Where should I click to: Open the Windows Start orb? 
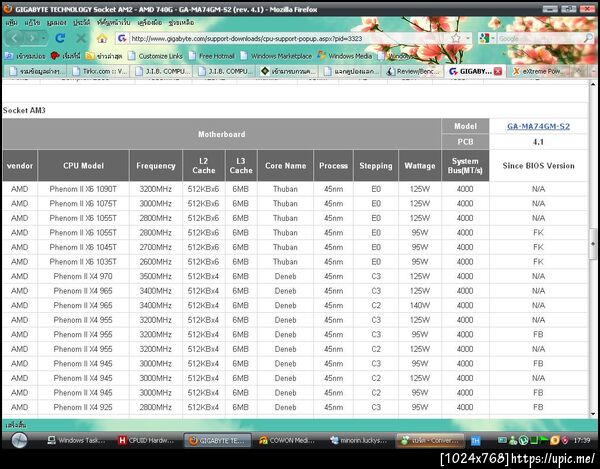tap(19, 440)
